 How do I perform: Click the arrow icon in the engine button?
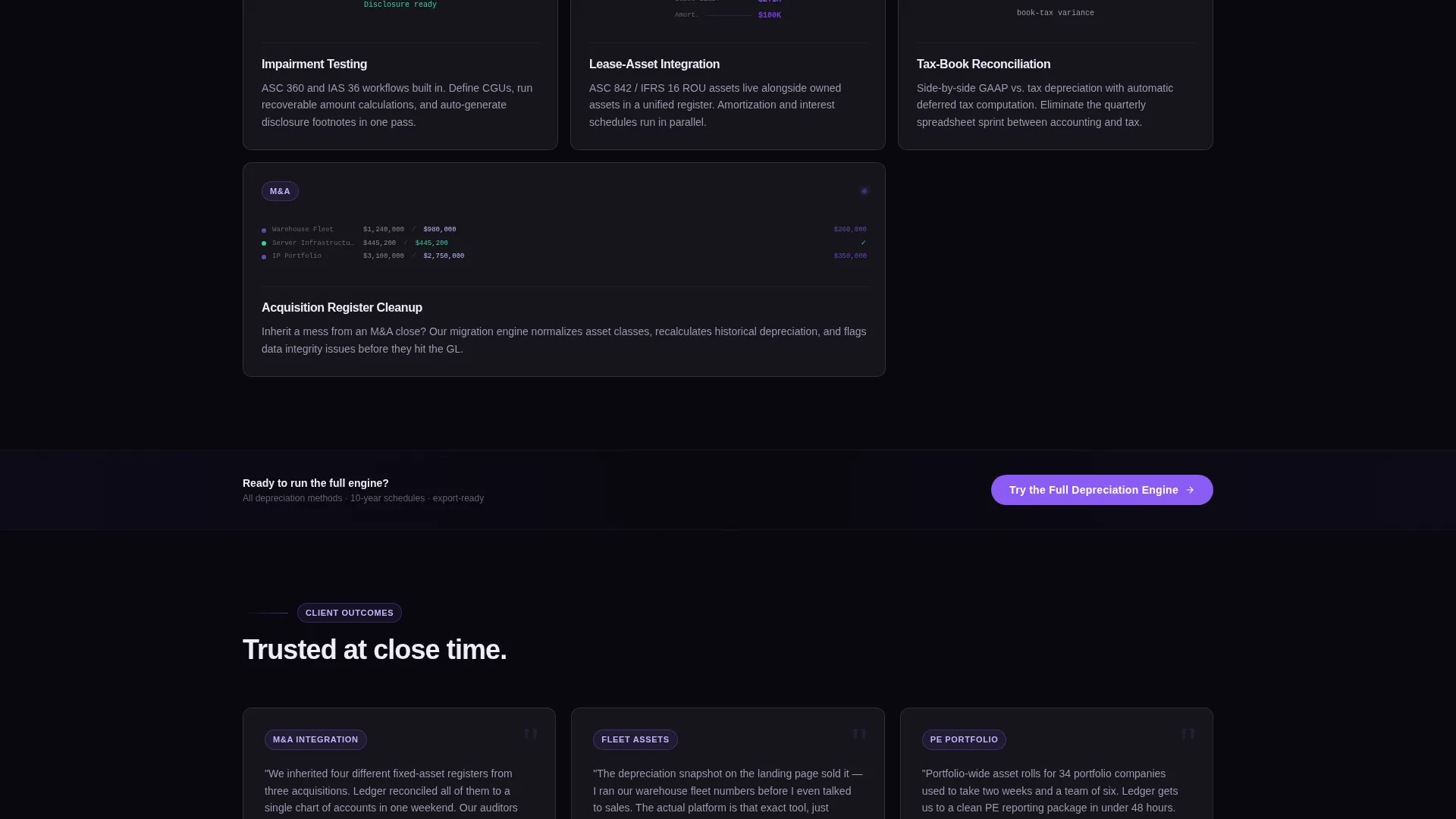point(1190,490)
